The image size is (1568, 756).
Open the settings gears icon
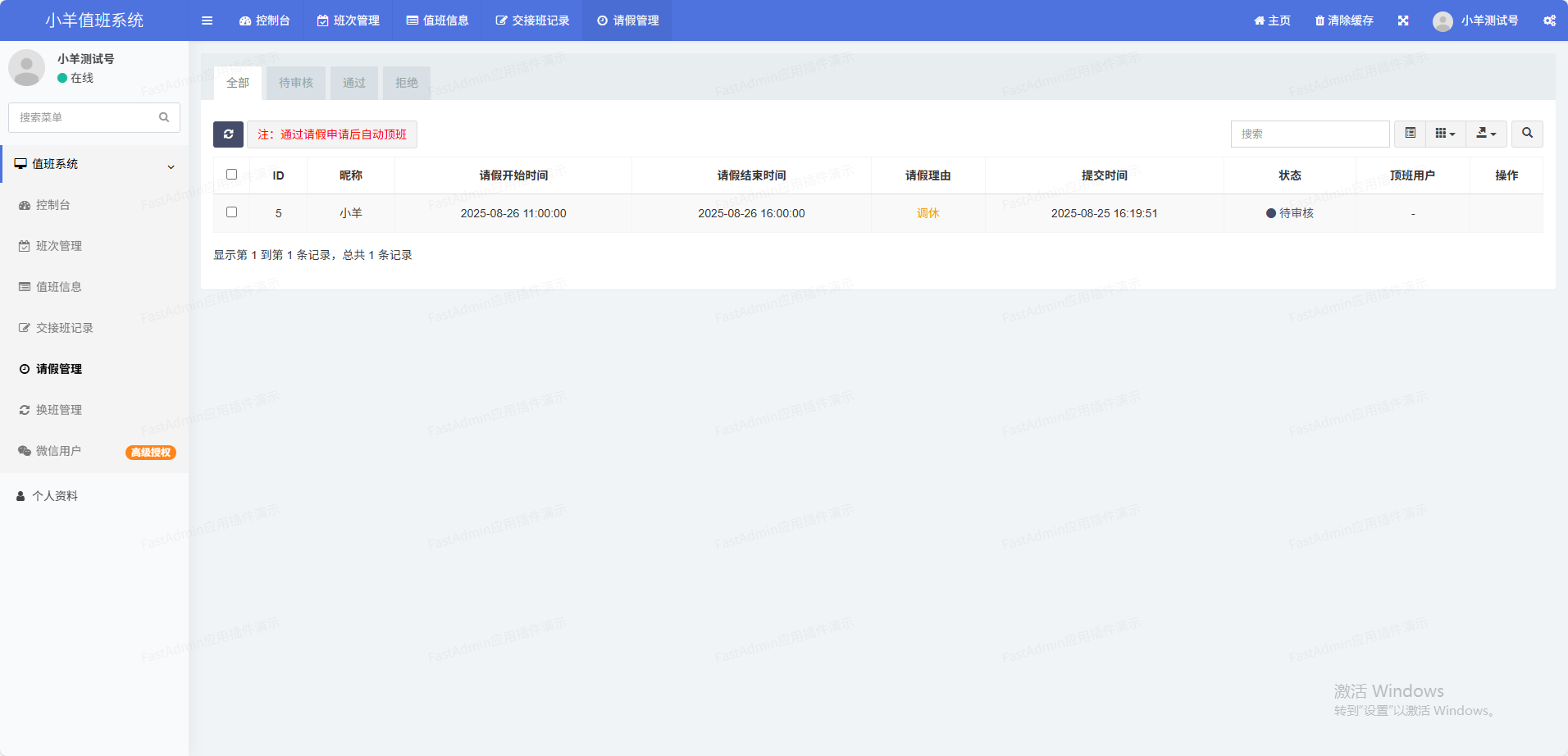[x=1549, y=20]
